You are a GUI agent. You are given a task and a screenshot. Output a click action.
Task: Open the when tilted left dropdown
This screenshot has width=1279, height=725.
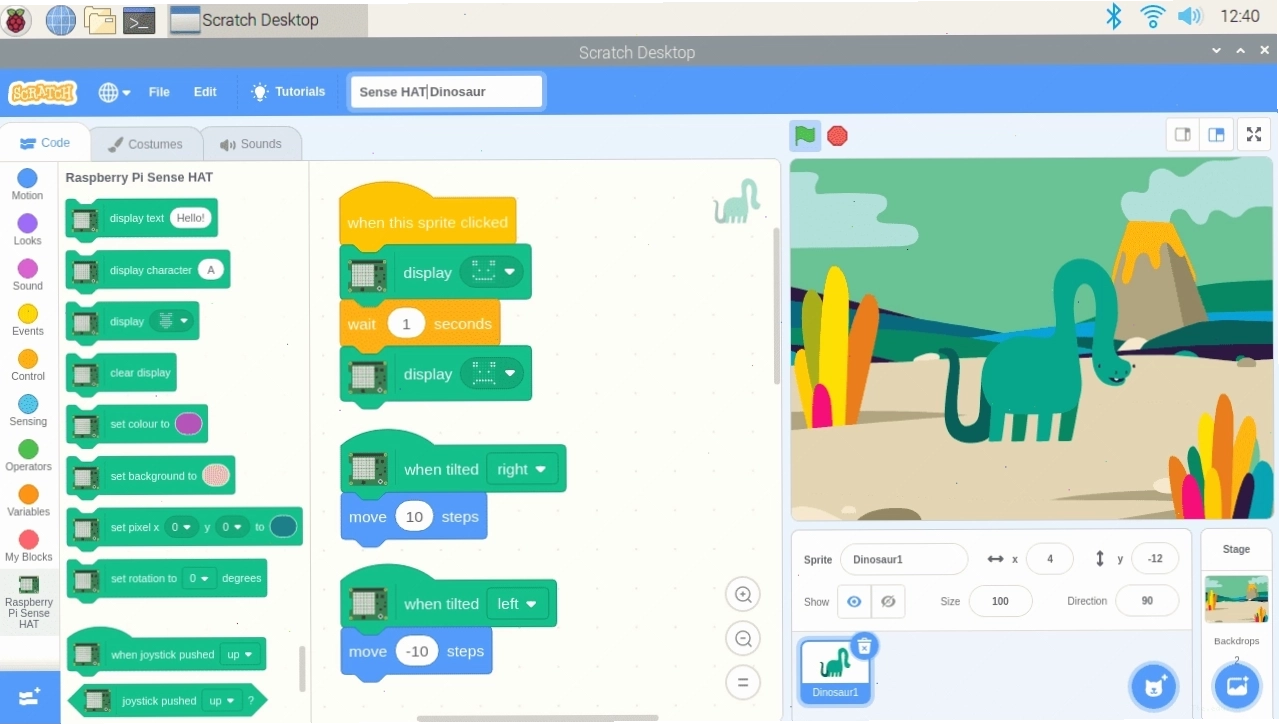pyautogui.click(x=517, y=604)
